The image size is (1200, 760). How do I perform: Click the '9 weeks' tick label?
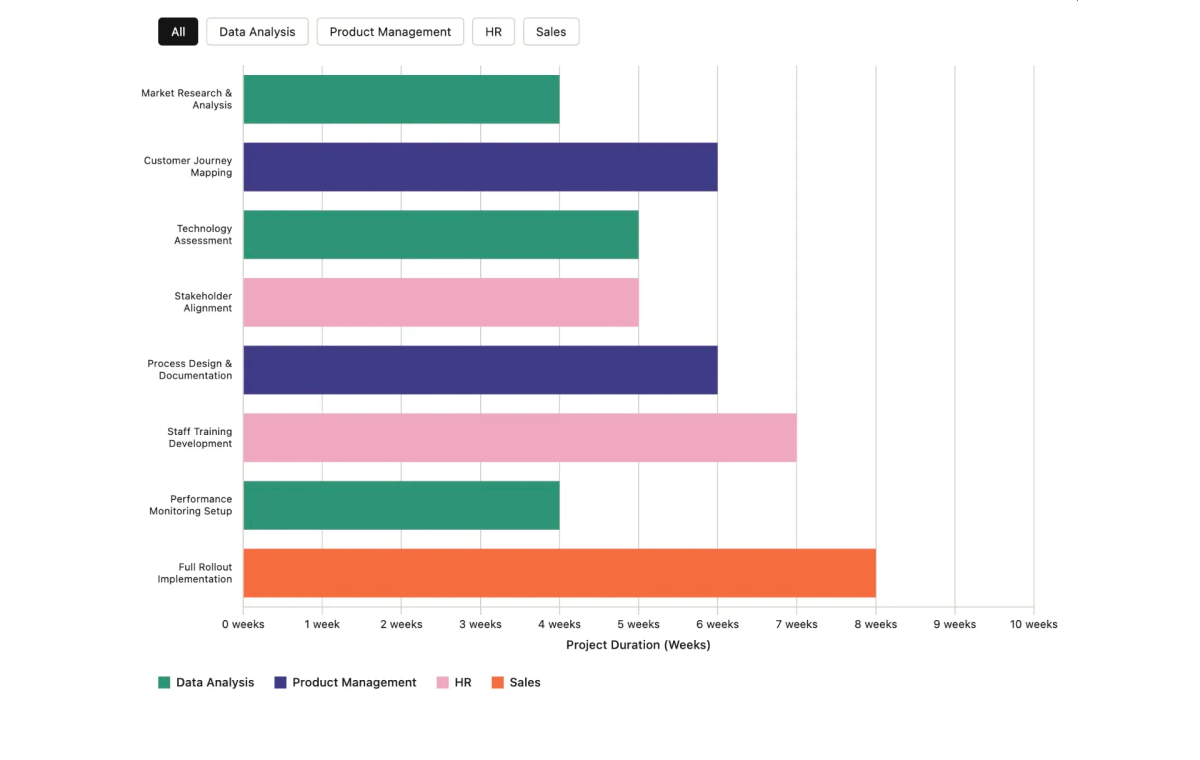pos(954,624)
